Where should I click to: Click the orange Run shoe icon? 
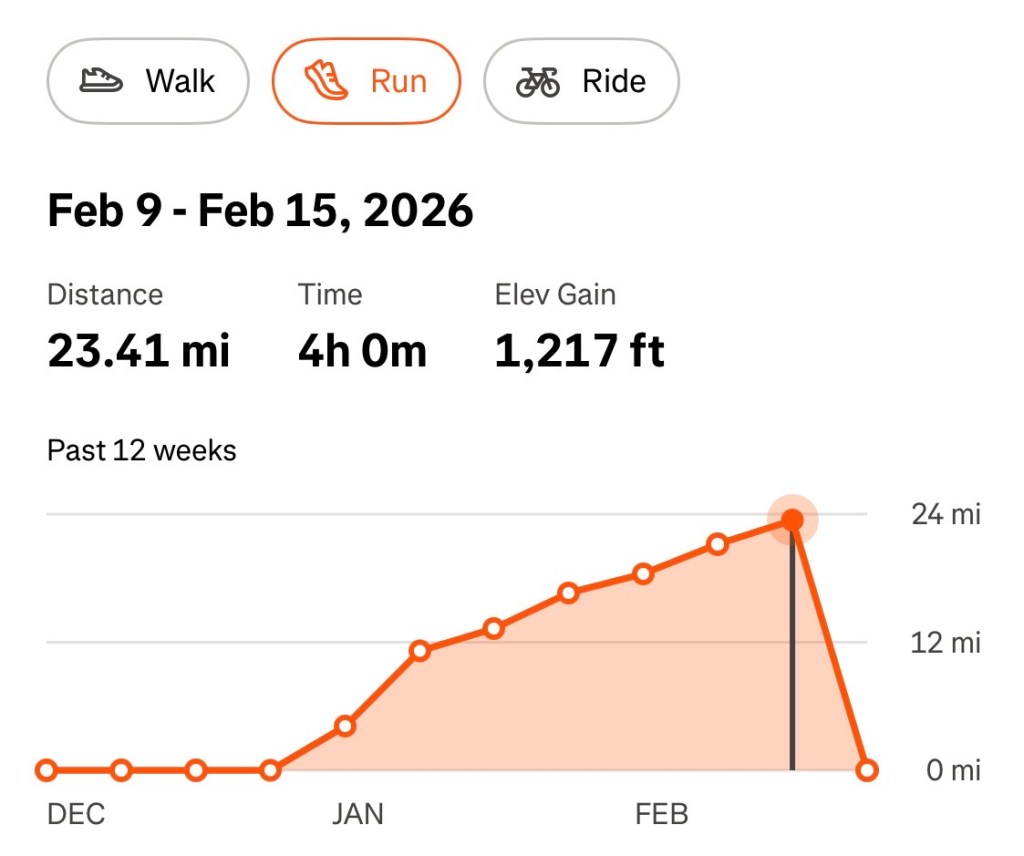coord(325,79)
